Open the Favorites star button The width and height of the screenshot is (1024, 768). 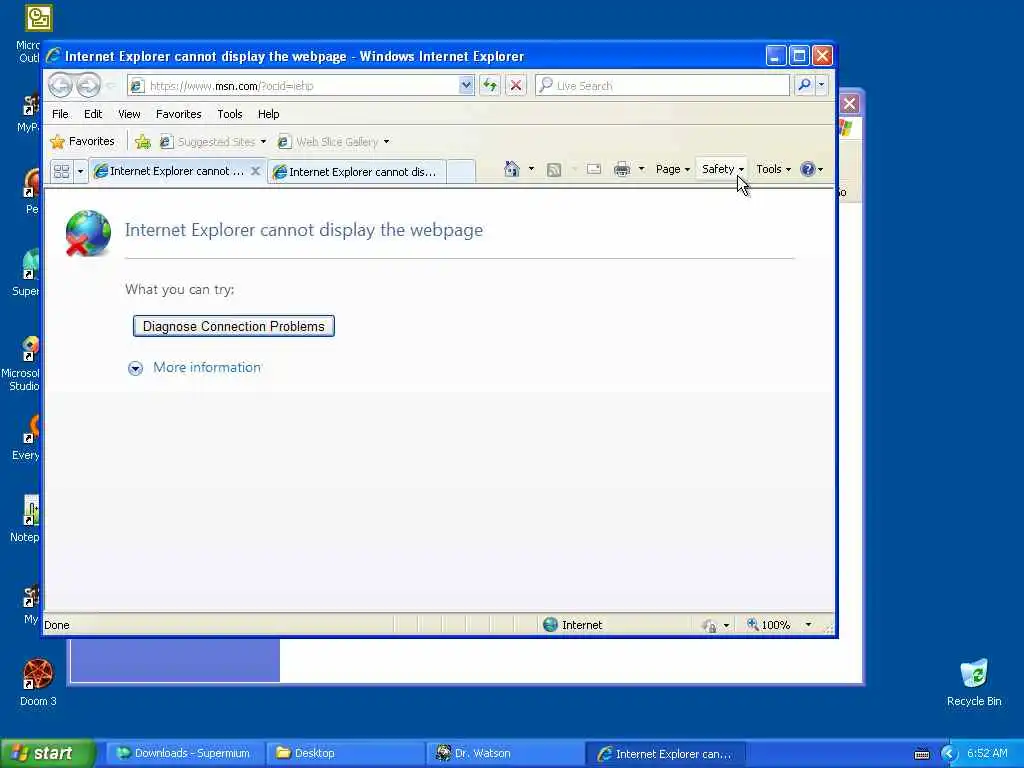pyautogui.click(x=82, y=141)
